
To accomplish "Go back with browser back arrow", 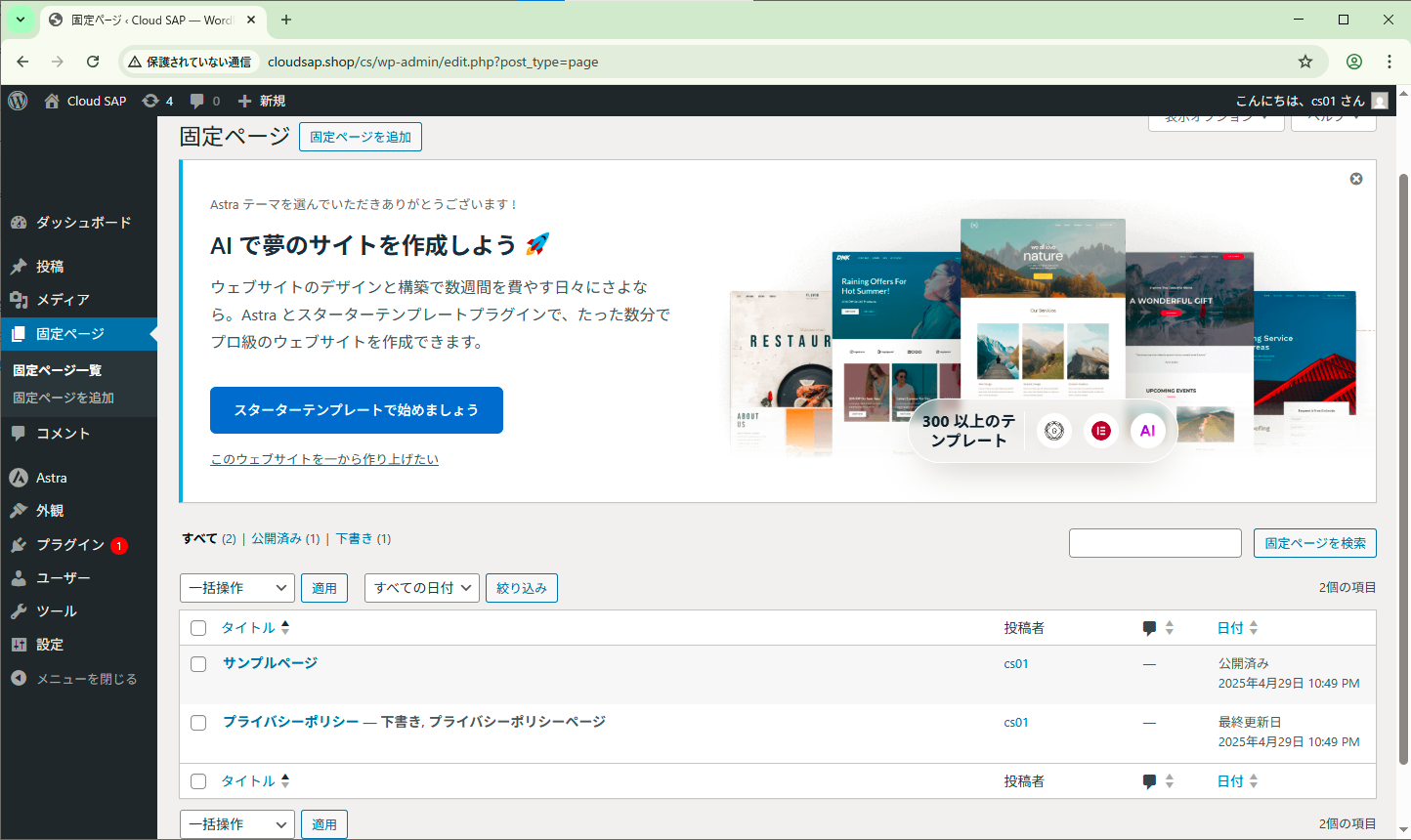I will tap(22, 62).
